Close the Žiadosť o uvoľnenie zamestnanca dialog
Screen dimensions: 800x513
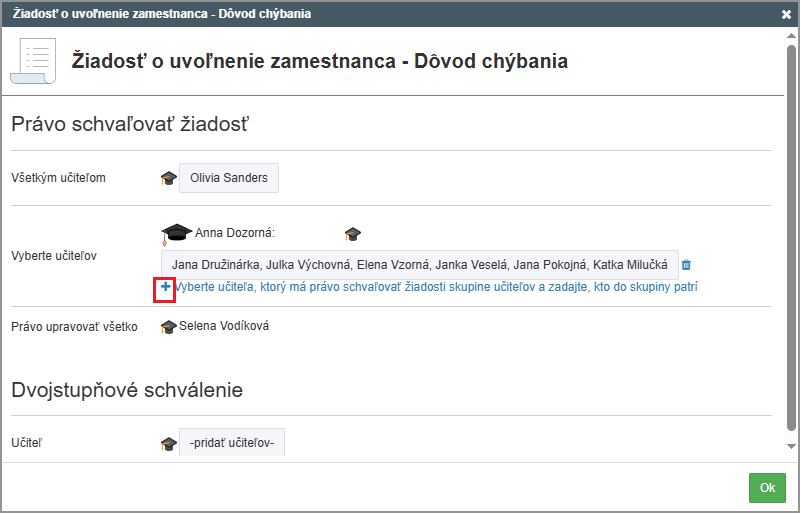pos(787,14)
